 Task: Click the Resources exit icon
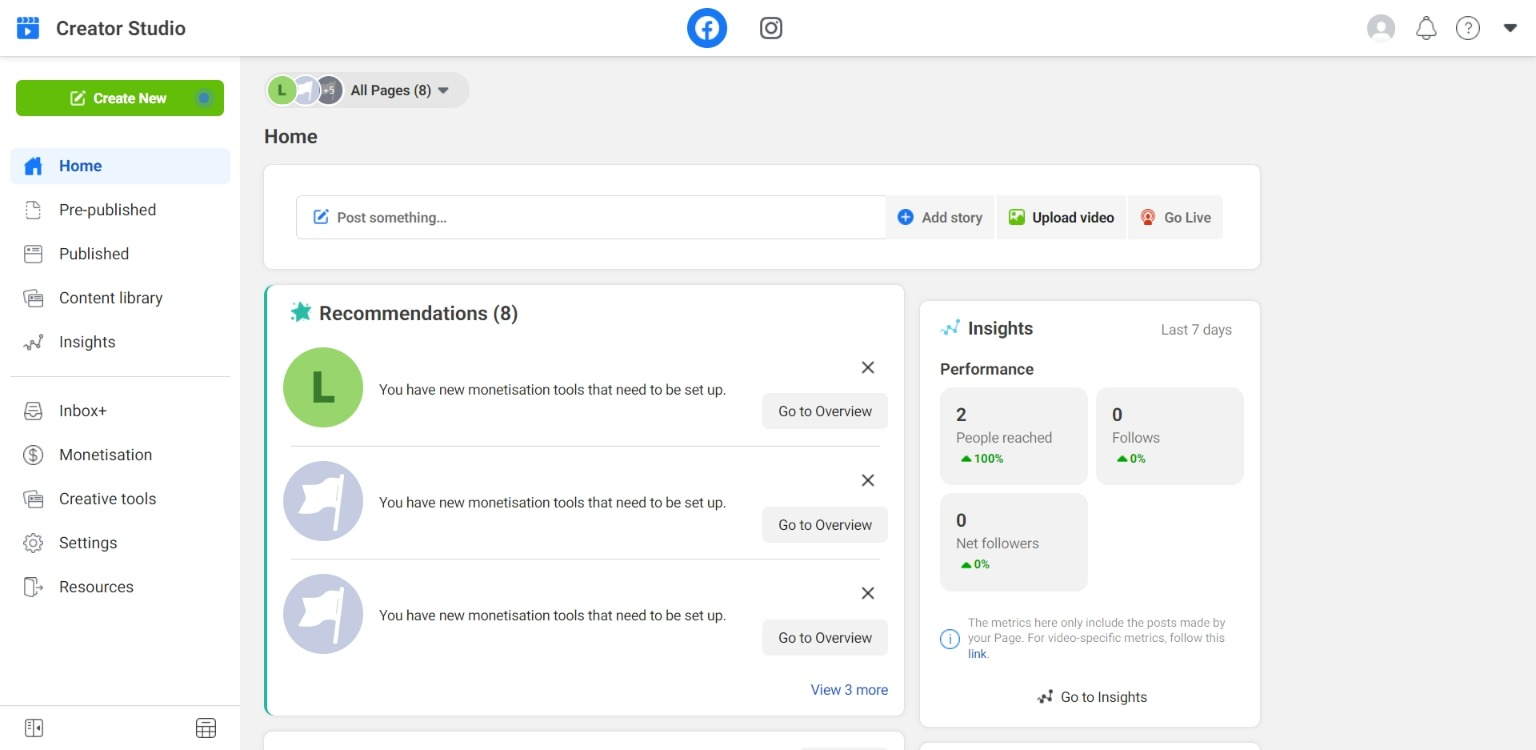tap(33, 587)
